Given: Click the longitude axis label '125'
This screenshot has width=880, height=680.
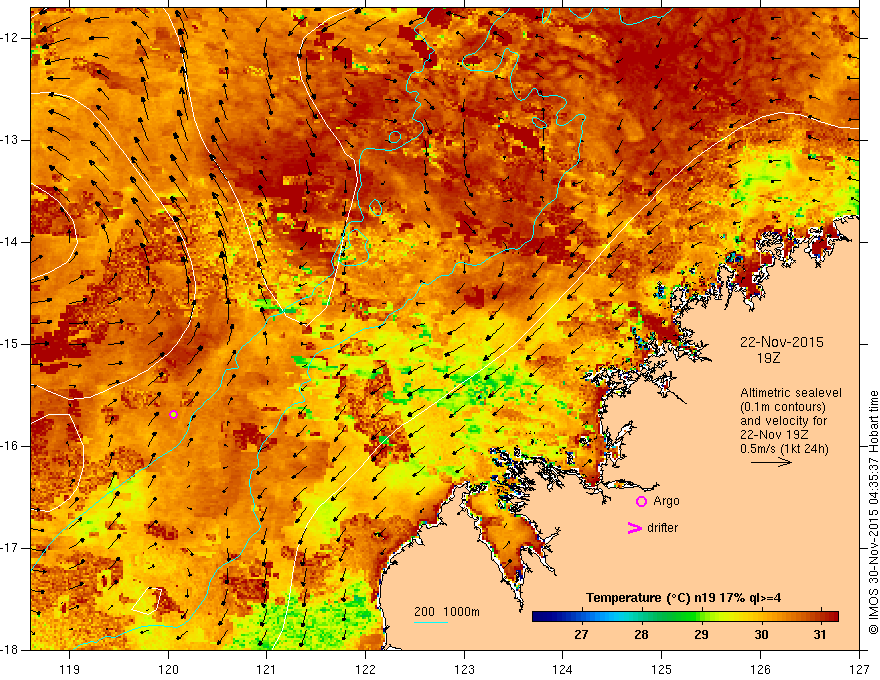Looking at the screenshot, I should 661,669.
